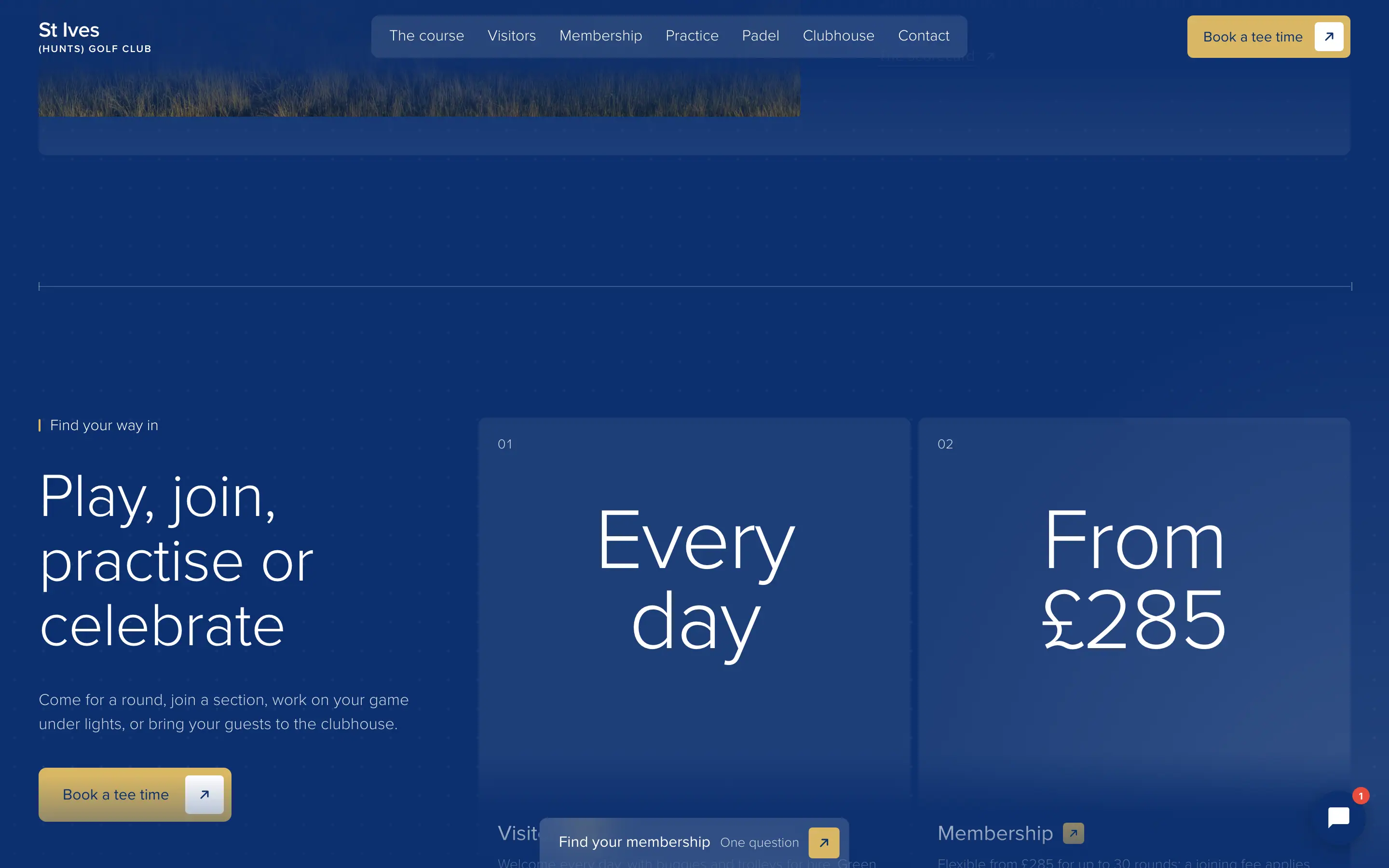Click the header Book a tee time button
This screenshot has width=1389, height=868.
tap(1268, 37)
